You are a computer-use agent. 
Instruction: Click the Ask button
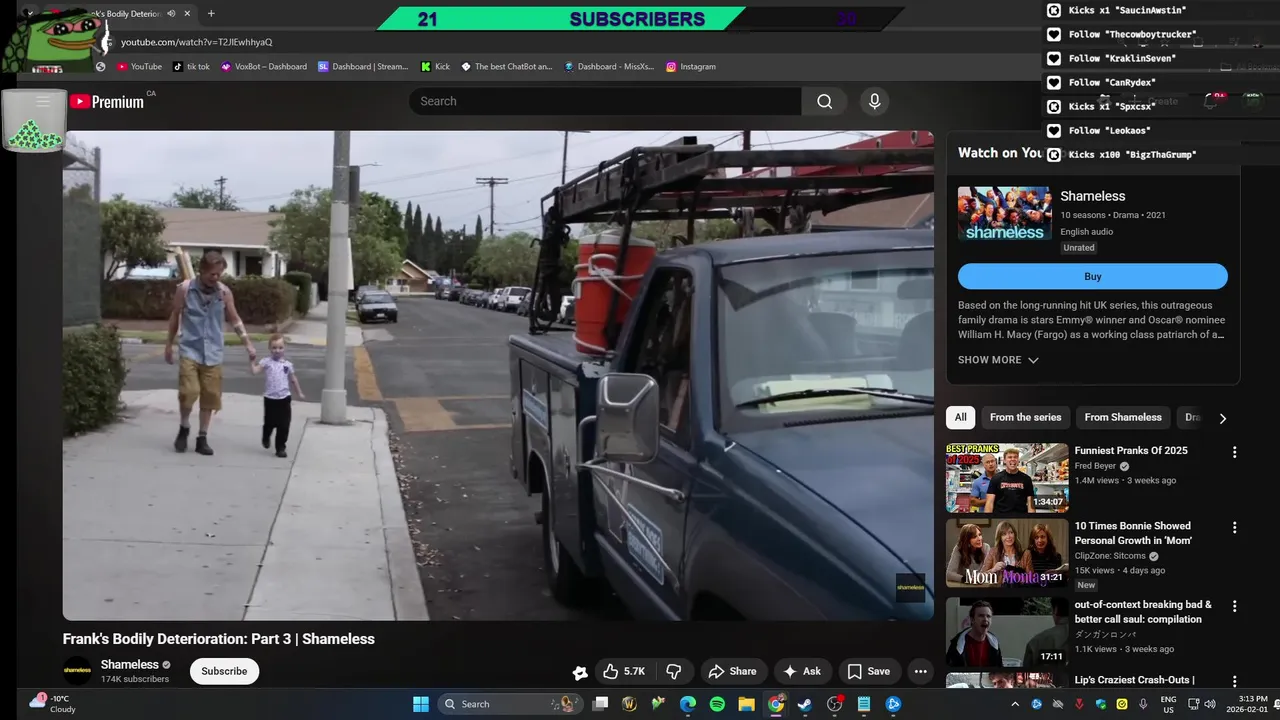pos(802,671)
